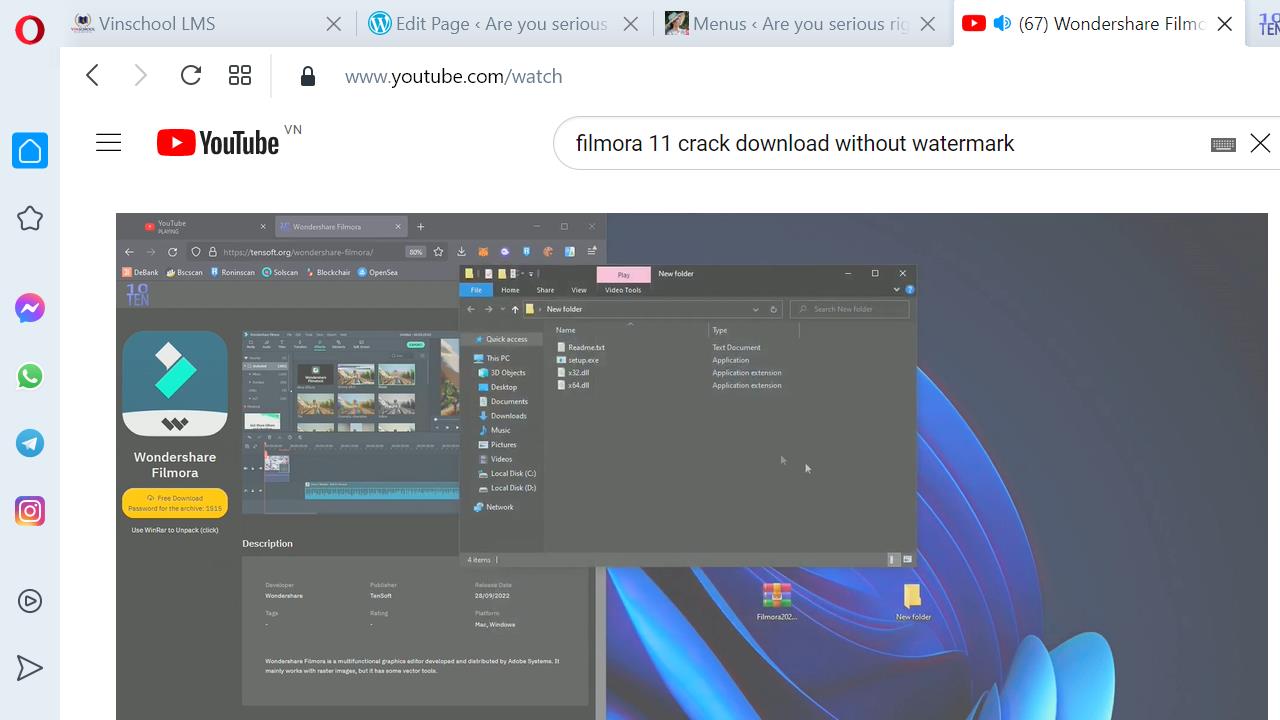Open WhatsApp in the Opera sidebar
This screenshot has width=1280, height=720.
30,376
